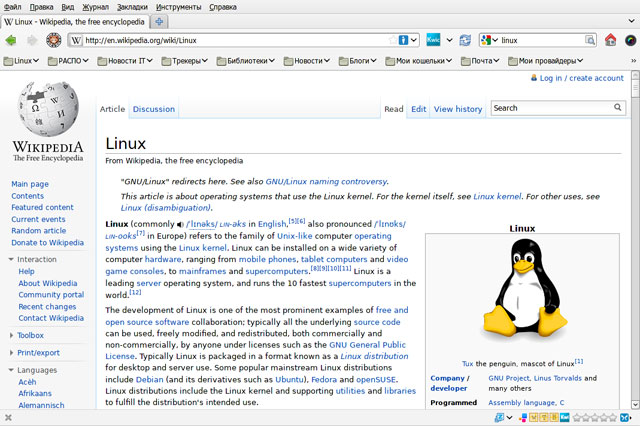Click the round red icon beside back/forward buttons
This screenshot has height=426, width=640.
pyautogui.click(x=53, y=40)
